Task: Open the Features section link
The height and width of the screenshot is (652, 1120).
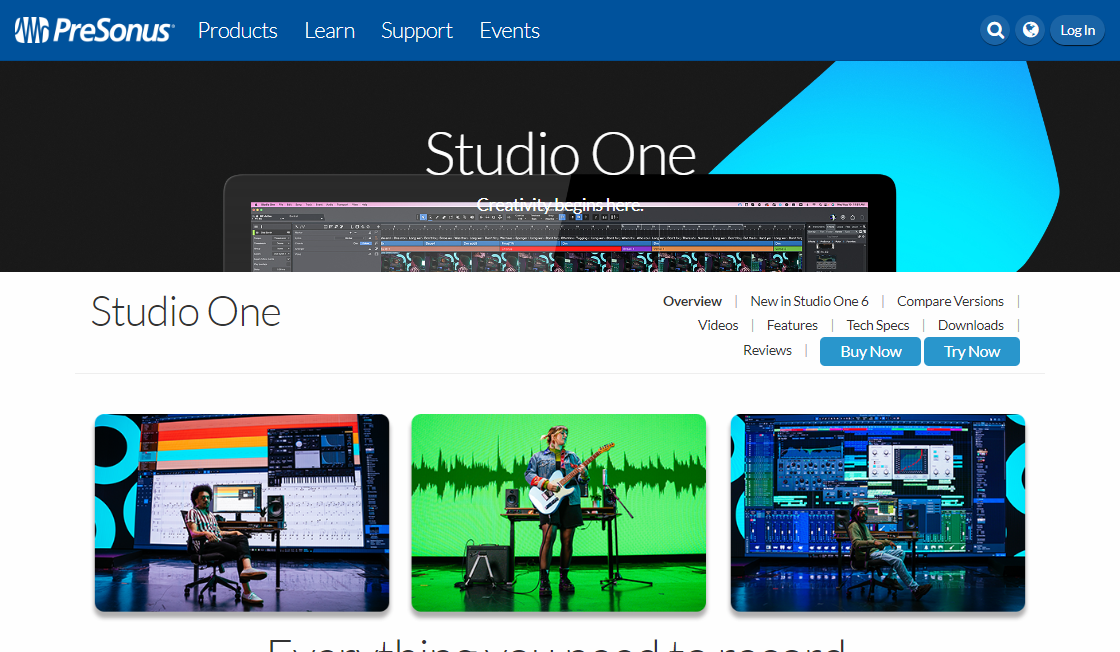Action: (x=792, y=325)
